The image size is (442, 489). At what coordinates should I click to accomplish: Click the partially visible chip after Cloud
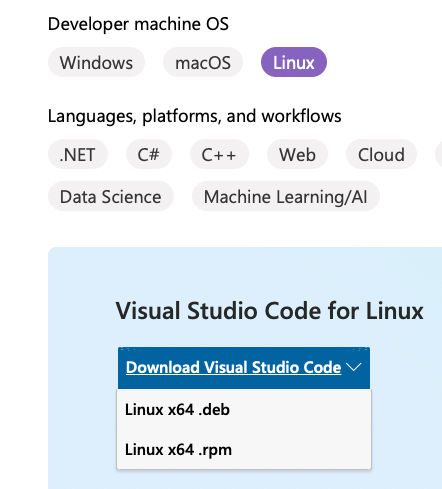439,154
